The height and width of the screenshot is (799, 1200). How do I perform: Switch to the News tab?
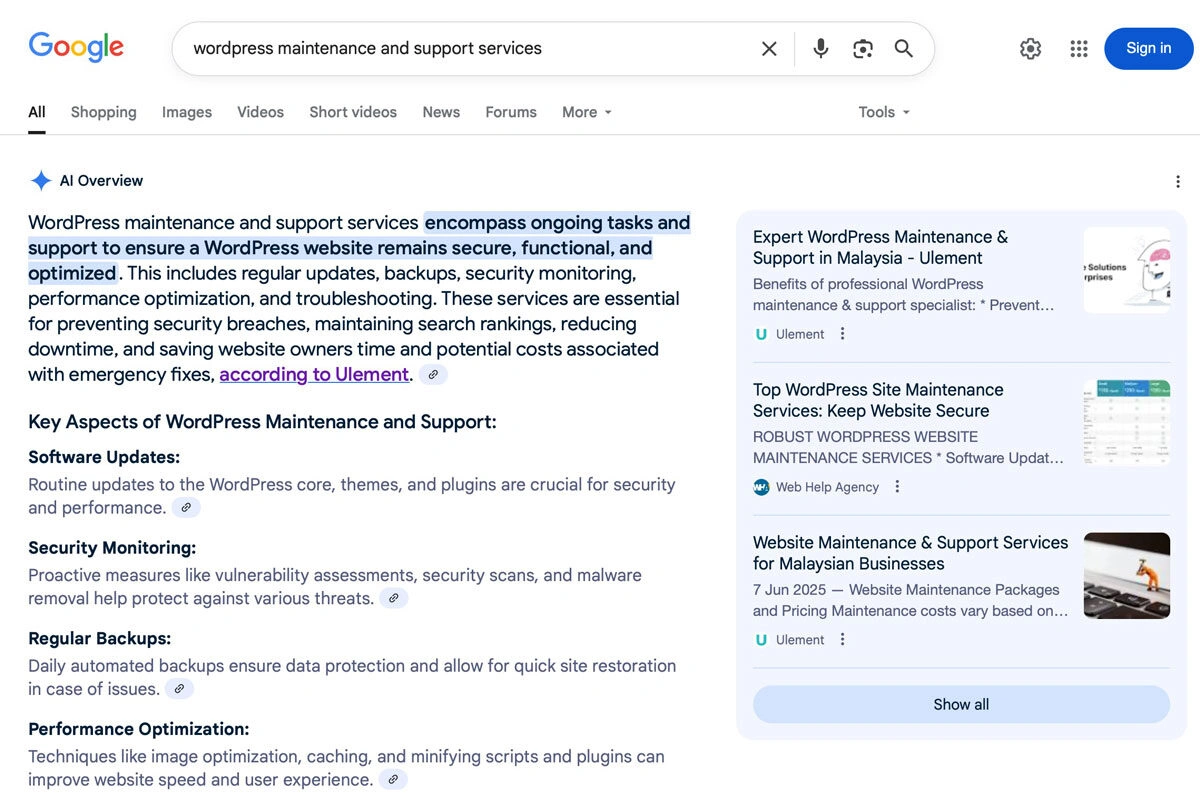441,112
